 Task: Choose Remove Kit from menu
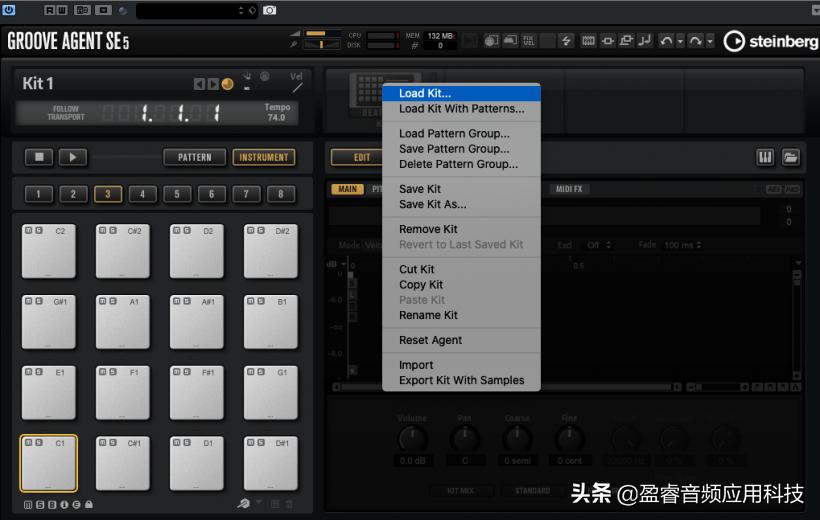461,229
